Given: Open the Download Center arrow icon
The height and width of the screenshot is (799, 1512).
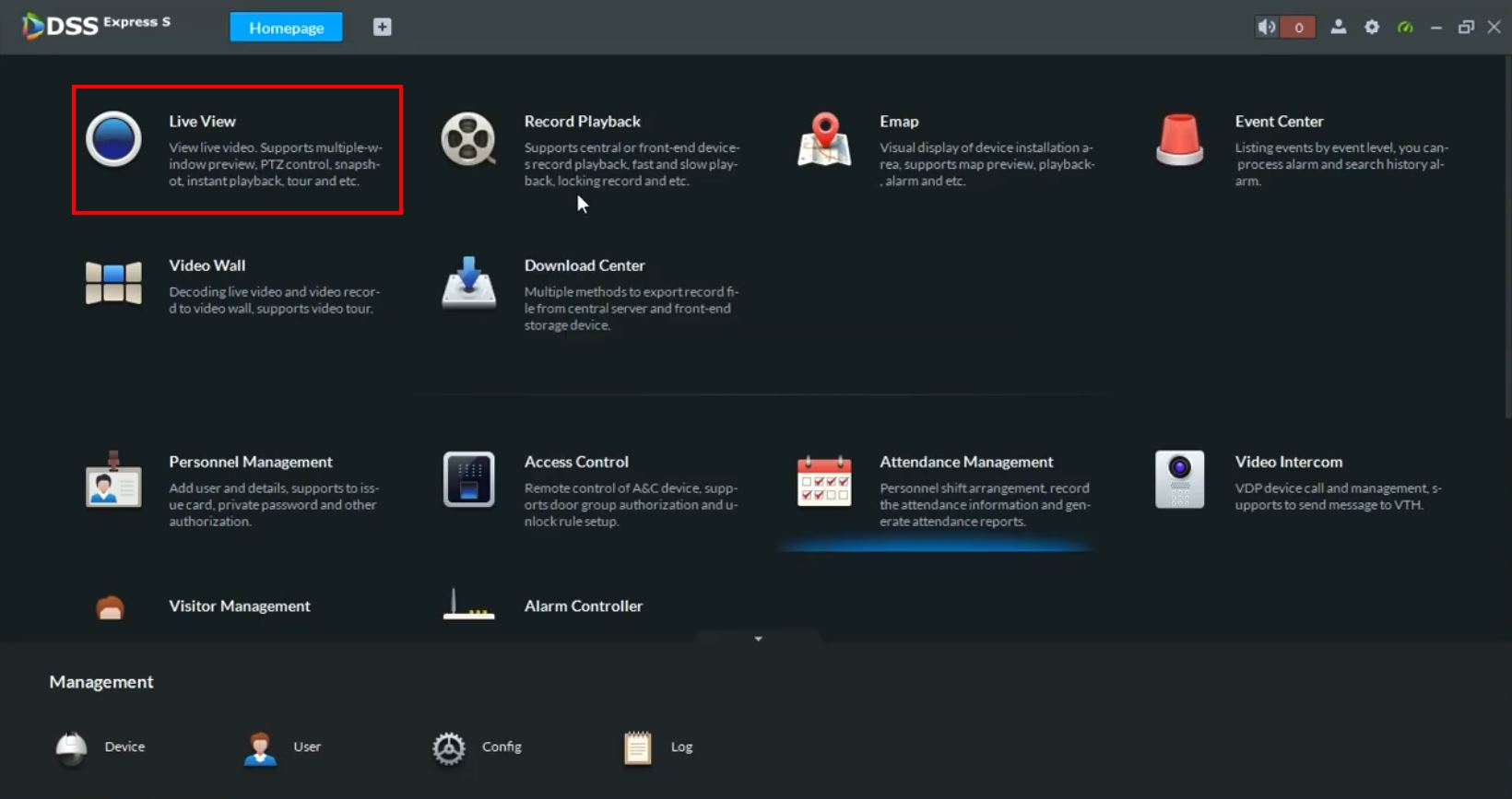Looking at the screenshot, I should click(468, 282).
